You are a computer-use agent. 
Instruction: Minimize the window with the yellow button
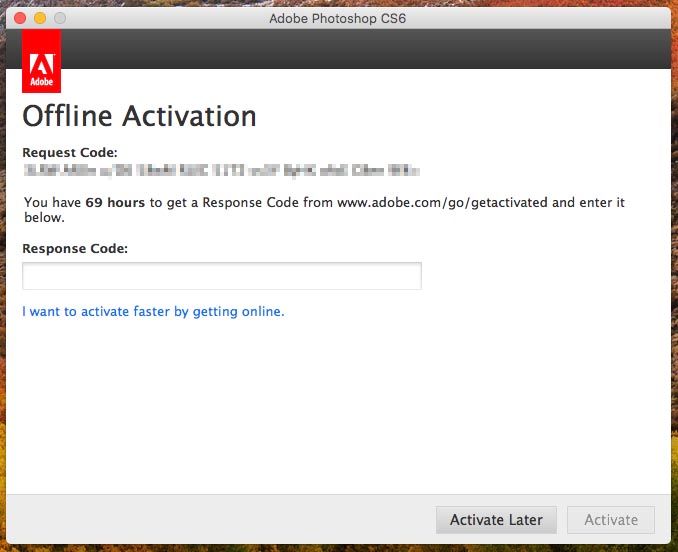point(40,18)
